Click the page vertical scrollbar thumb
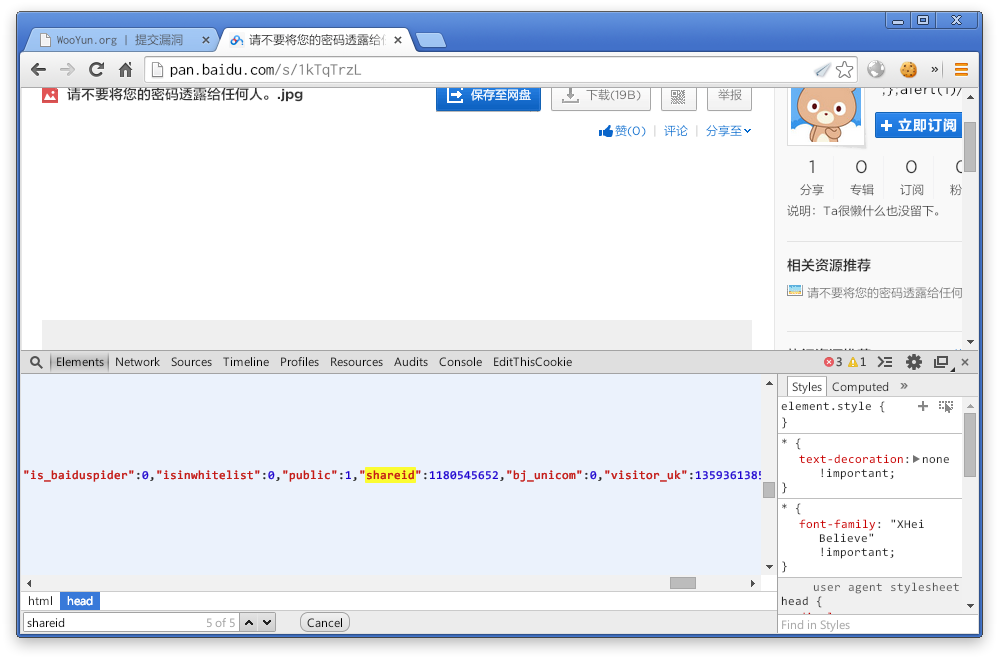 (970, 147)
